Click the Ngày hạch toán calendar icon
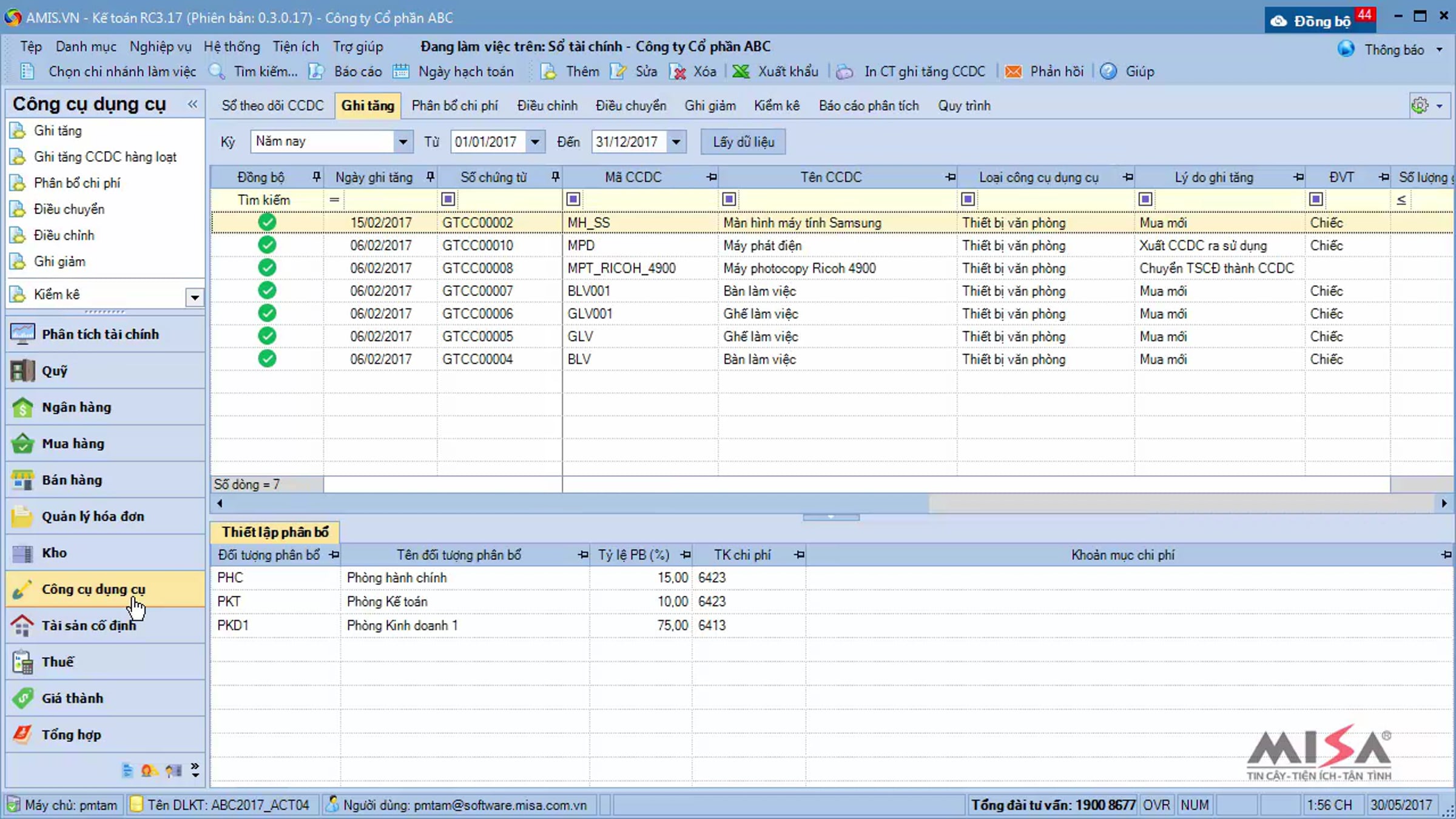Viewport: 1456px width, 819px height. 400,72
